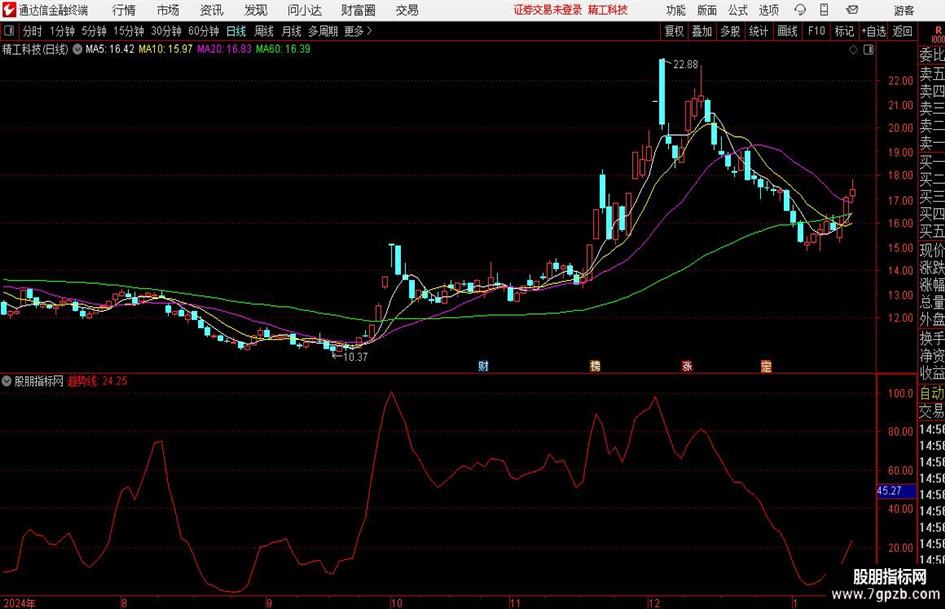
Task: Click the 自动 label in right panel
Action: (932, 393)
